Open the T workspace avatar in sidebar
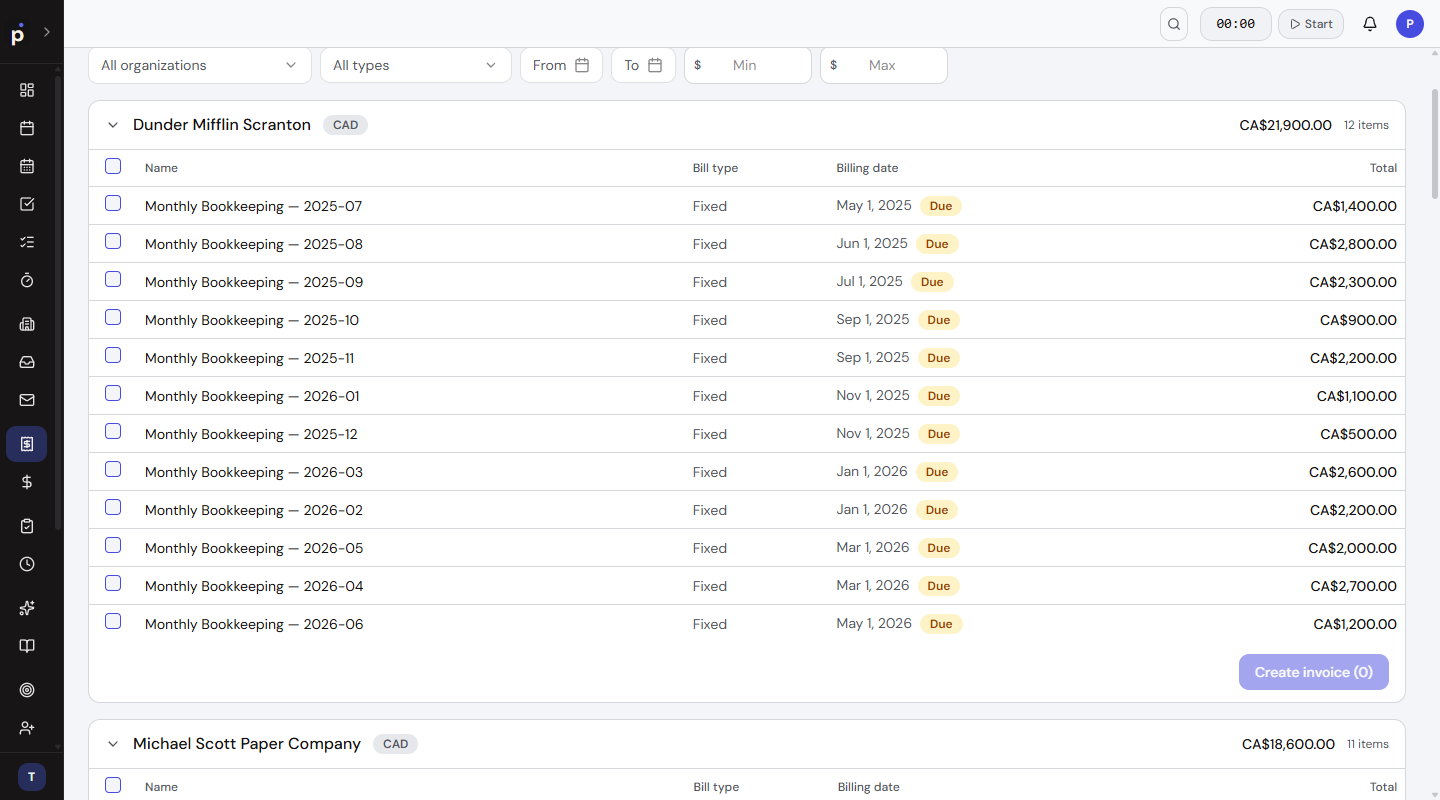 tap(31, 777)
